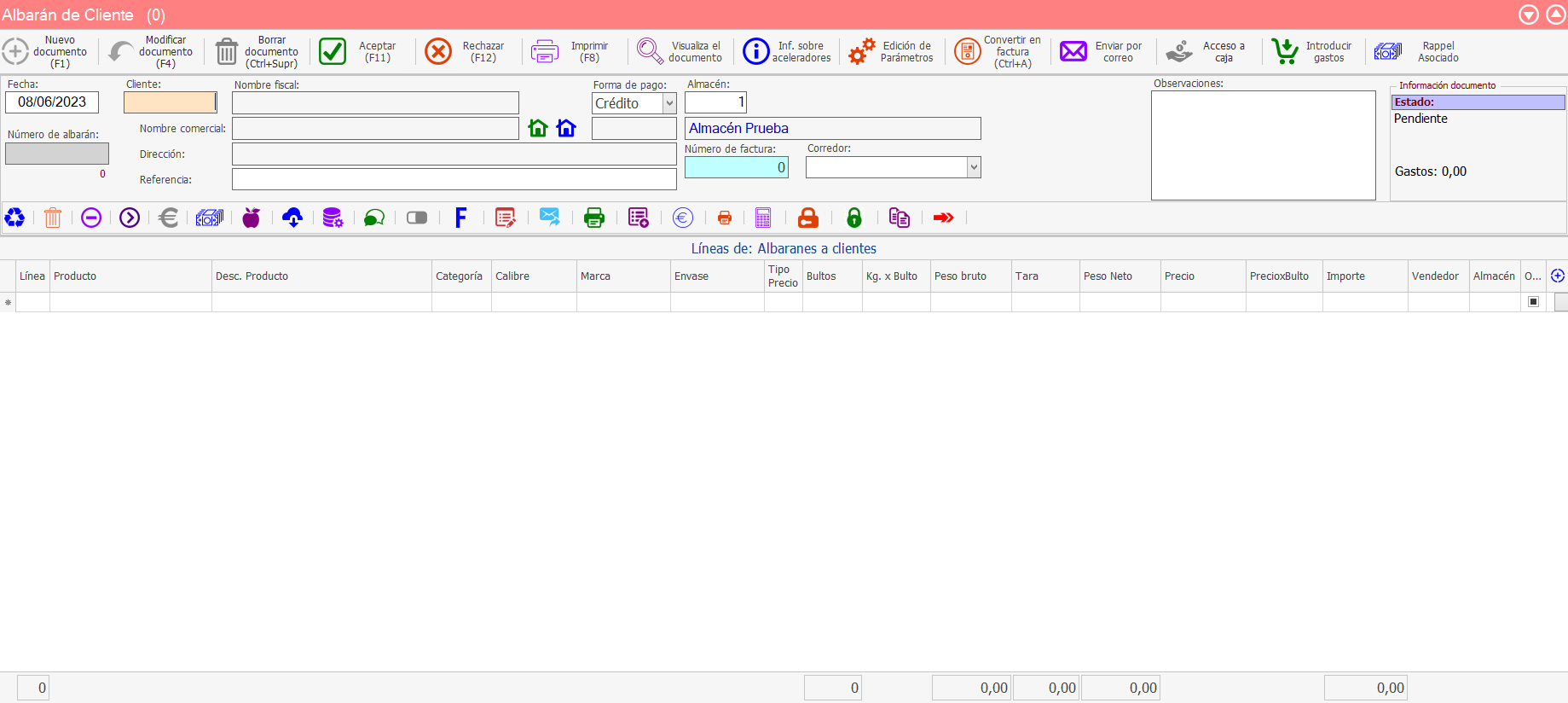Click the red padlock icon in lines toolbar
The height and width of the screenshot is (703, 1568).
(x=807, y=218)
